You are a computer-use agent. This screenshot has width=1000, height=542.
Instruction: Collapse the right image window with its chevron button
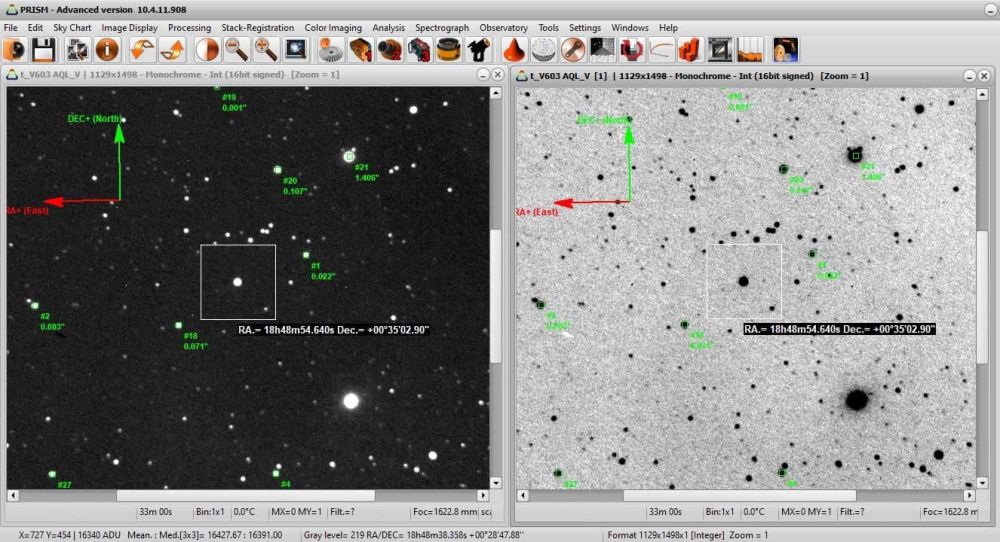[x=969, y=75]
